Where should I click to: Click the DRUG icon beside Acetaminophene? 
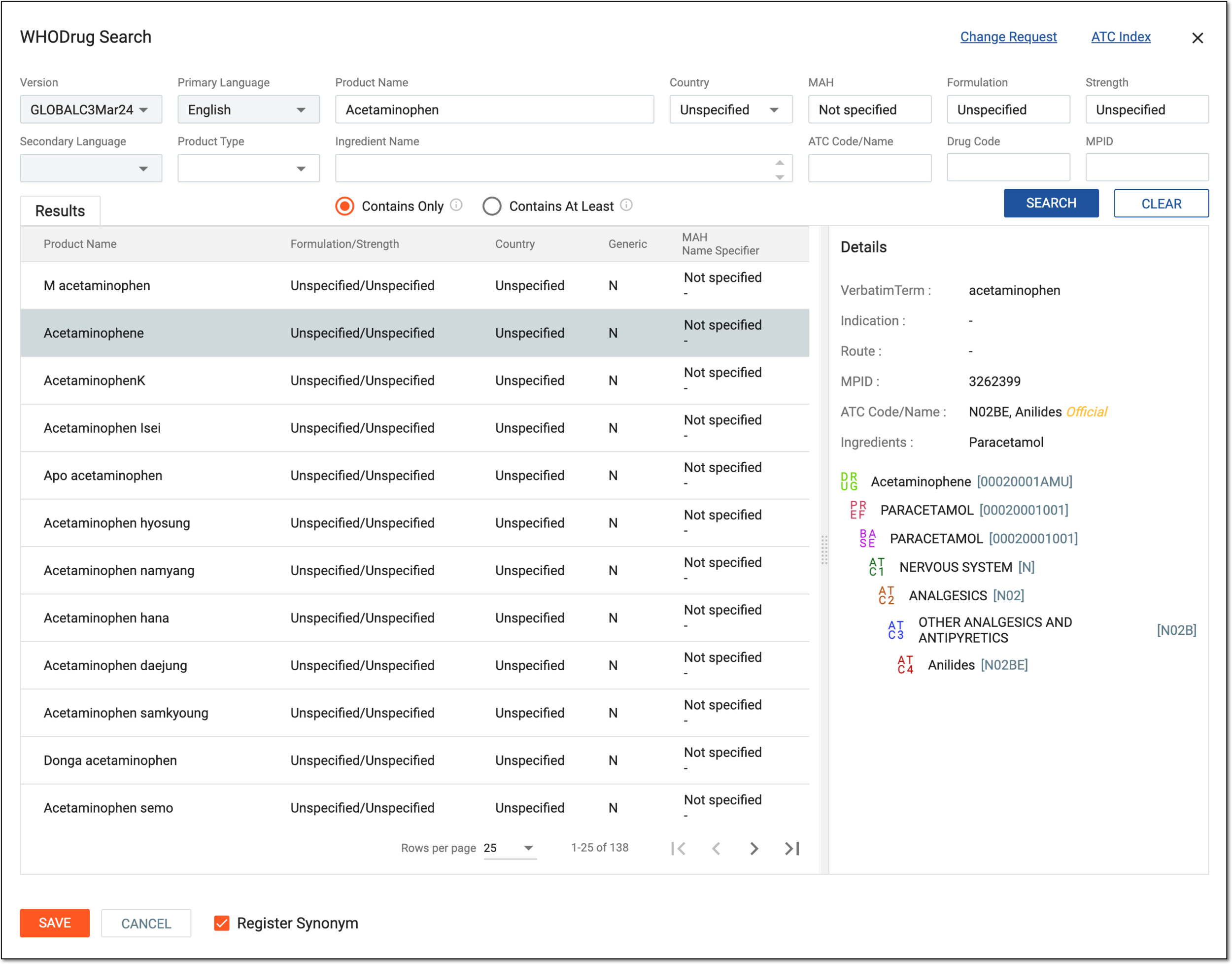pos(849,482)
